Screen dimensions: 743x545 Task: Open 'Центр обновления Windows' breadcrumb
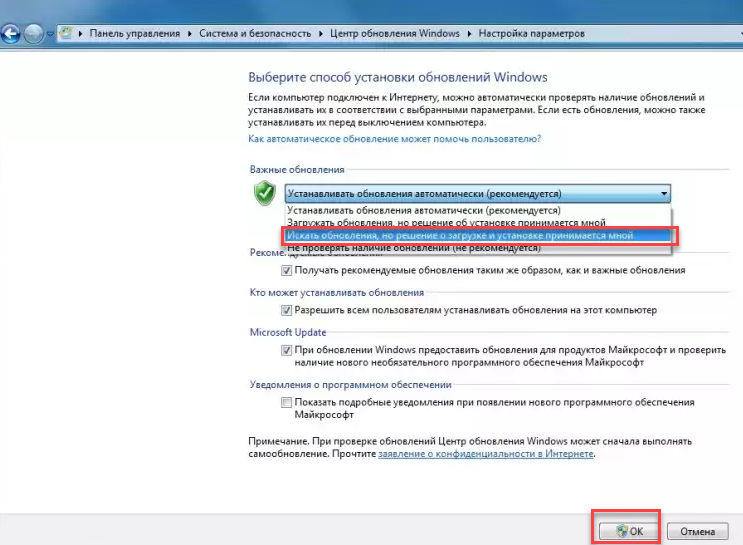[x=395, y=34]
